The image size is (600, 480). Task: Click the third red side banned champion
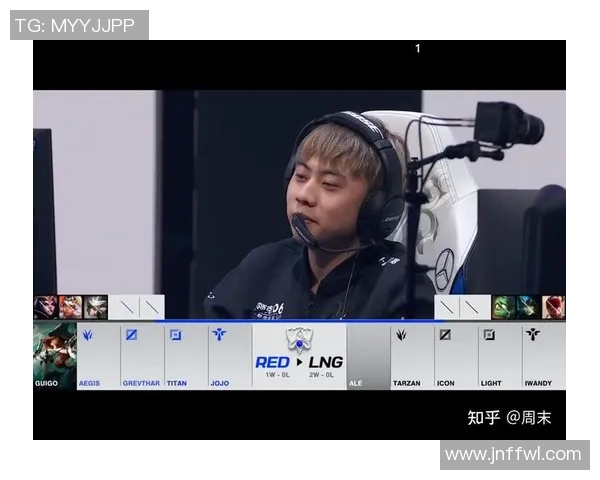tap(96, 307)
